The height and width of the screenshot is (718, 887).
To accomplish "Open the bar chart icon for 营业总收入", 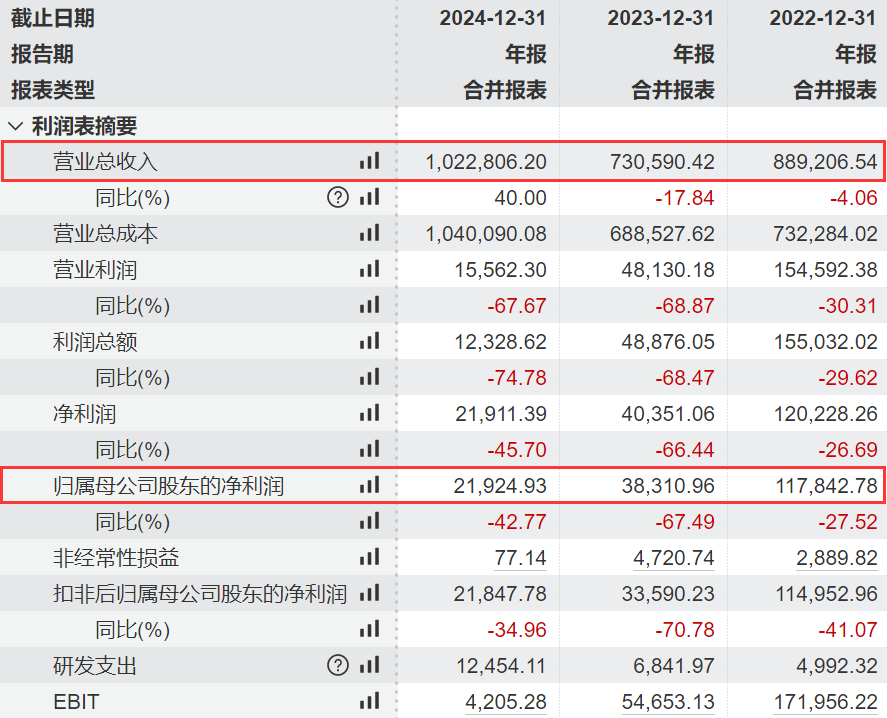I will click(369, 161).
